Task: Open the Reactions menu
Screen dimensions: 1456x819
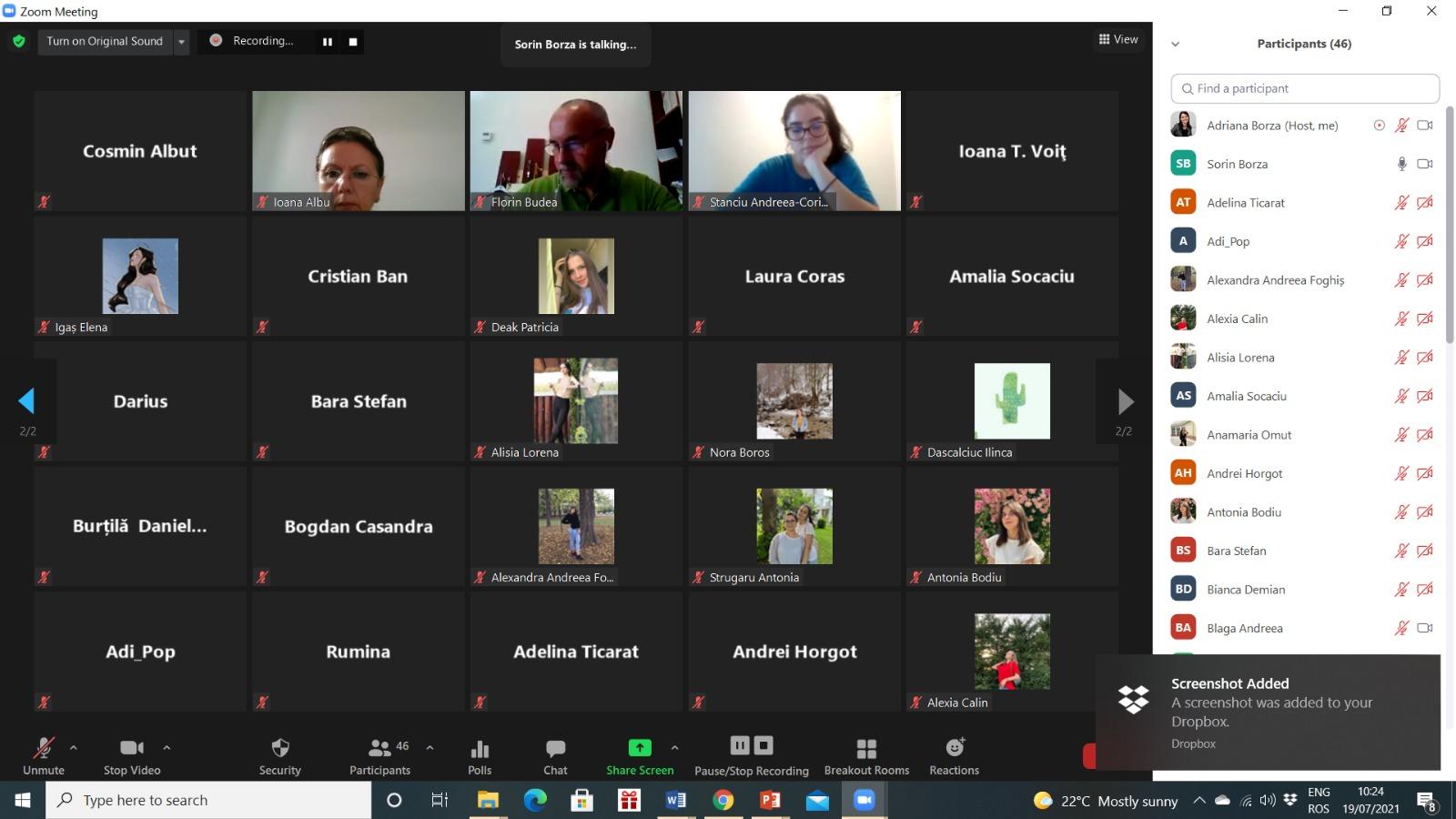Action: [954, 748]
